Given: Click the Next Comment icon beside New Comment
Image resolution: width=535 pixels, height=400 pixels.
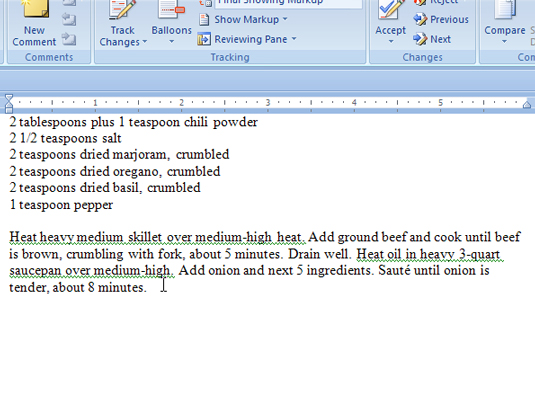Looking at the screenshot, I should coord(69,39).
